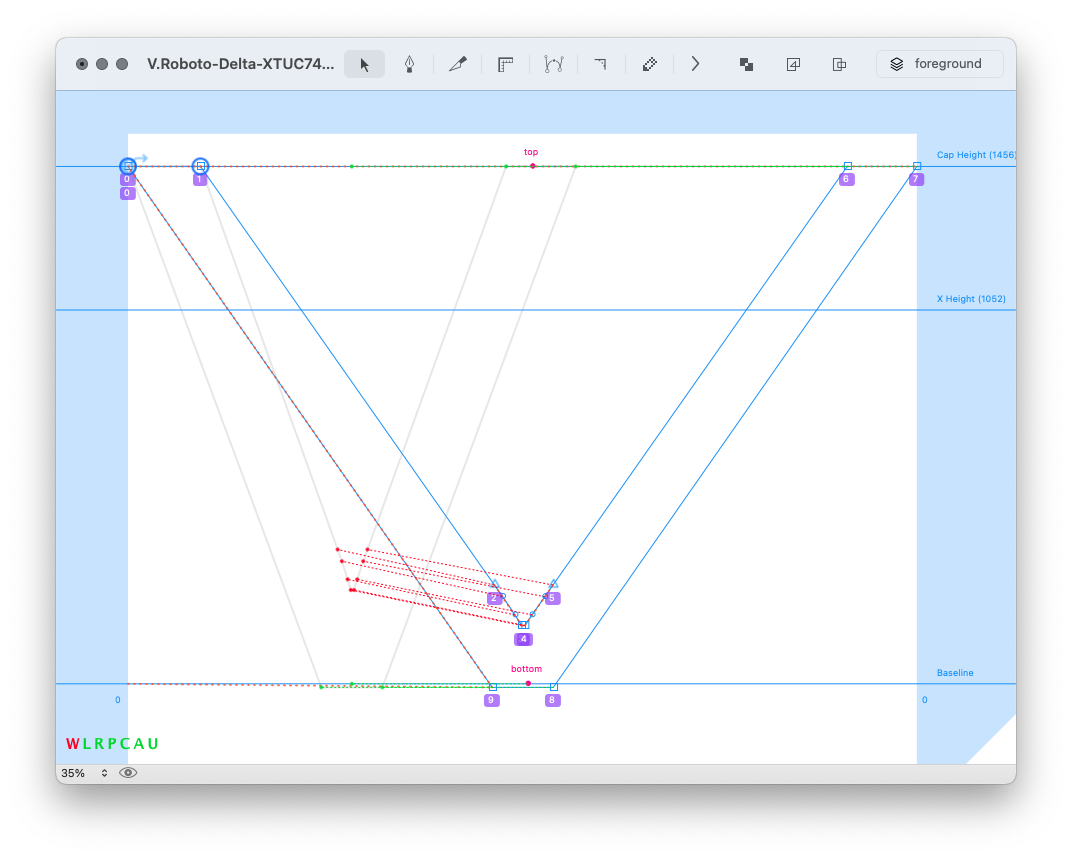Select the 'bottom' anchor point

(x=528, y=683)
